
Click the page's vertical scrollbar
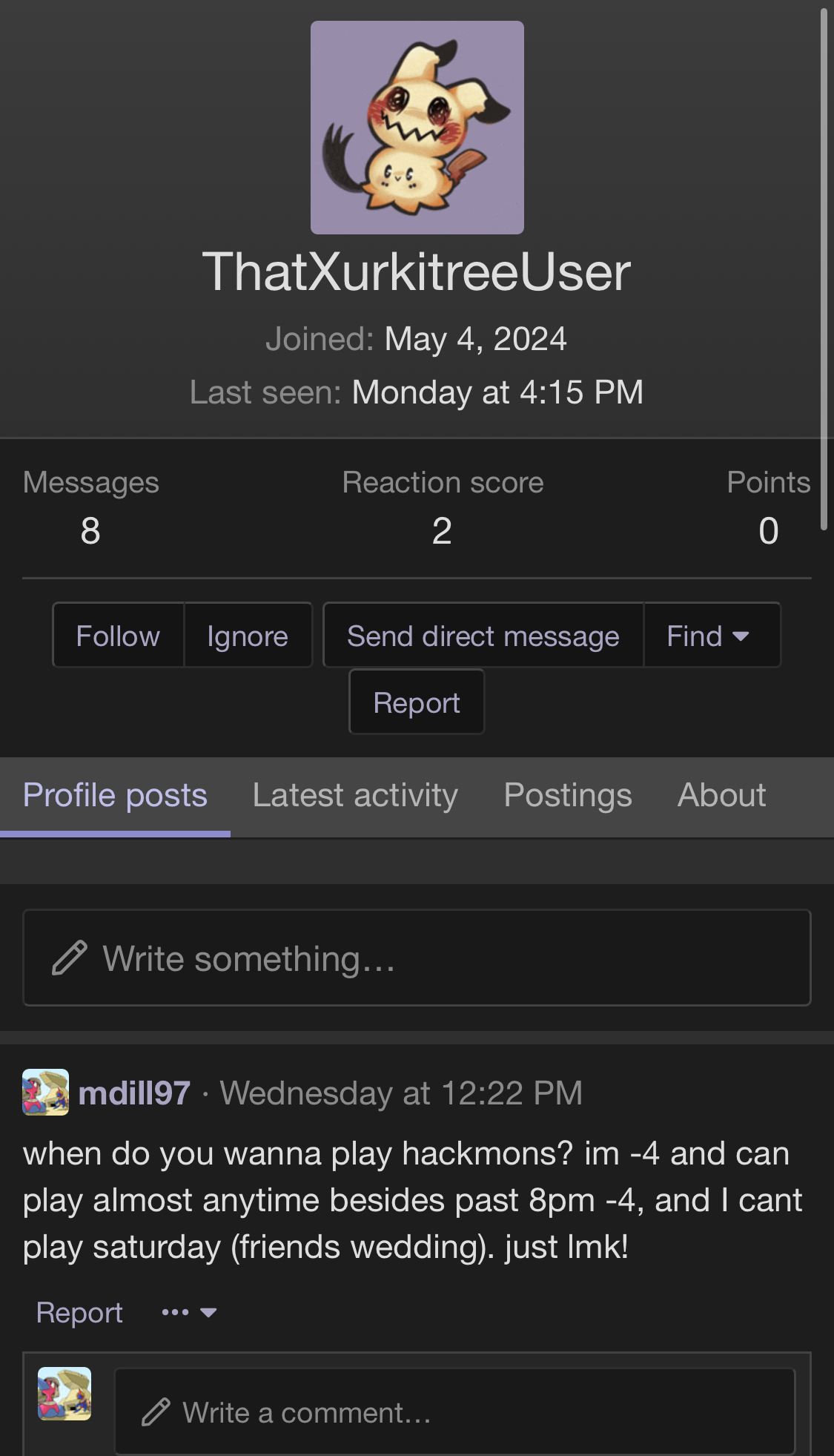(x=823, y=267)
